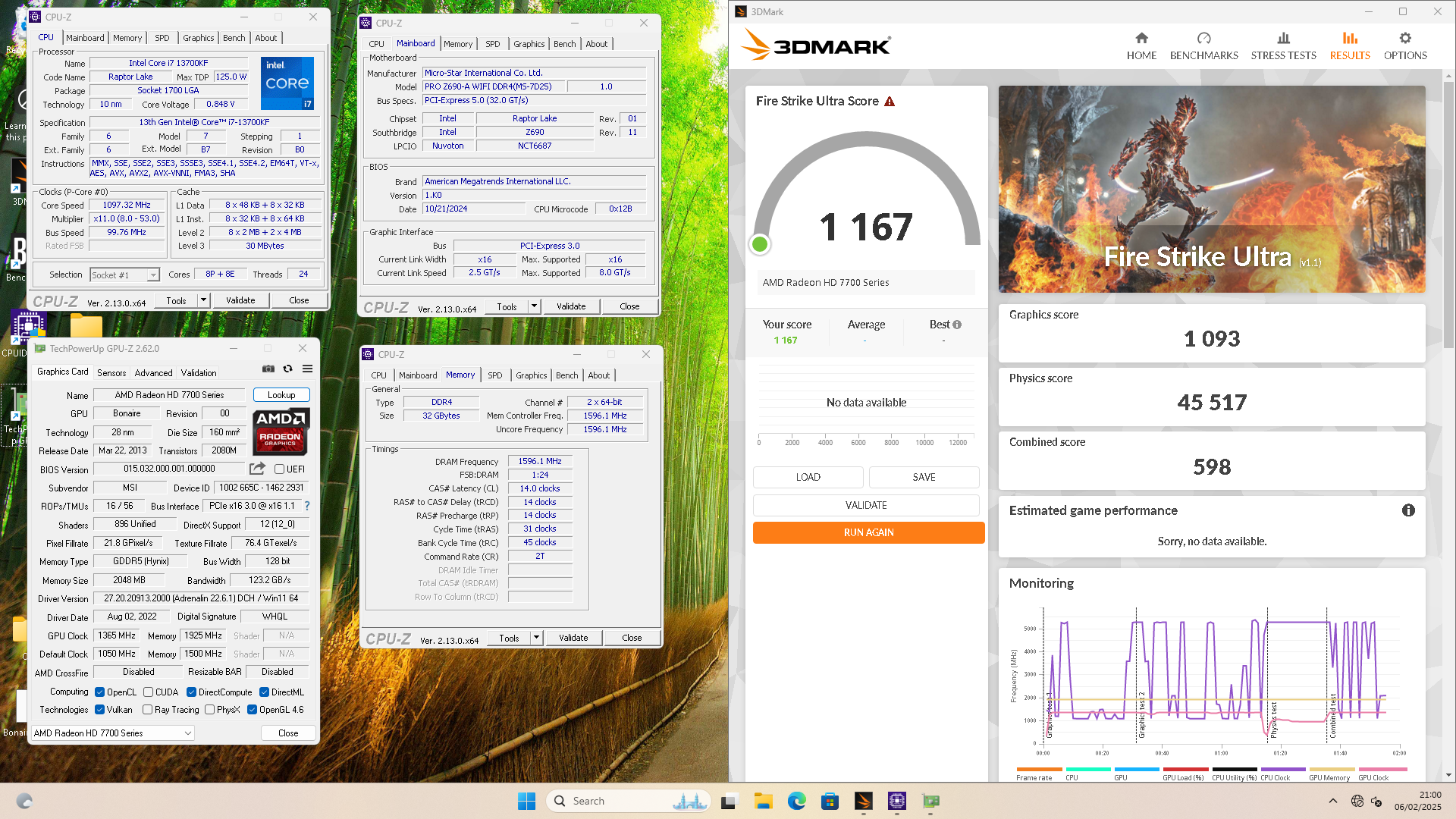The image size is (1456, 819).
Task: Open SPD tab in CPU-Z Mainboard window
Action: pyautogui.click(x=493, y=44)
